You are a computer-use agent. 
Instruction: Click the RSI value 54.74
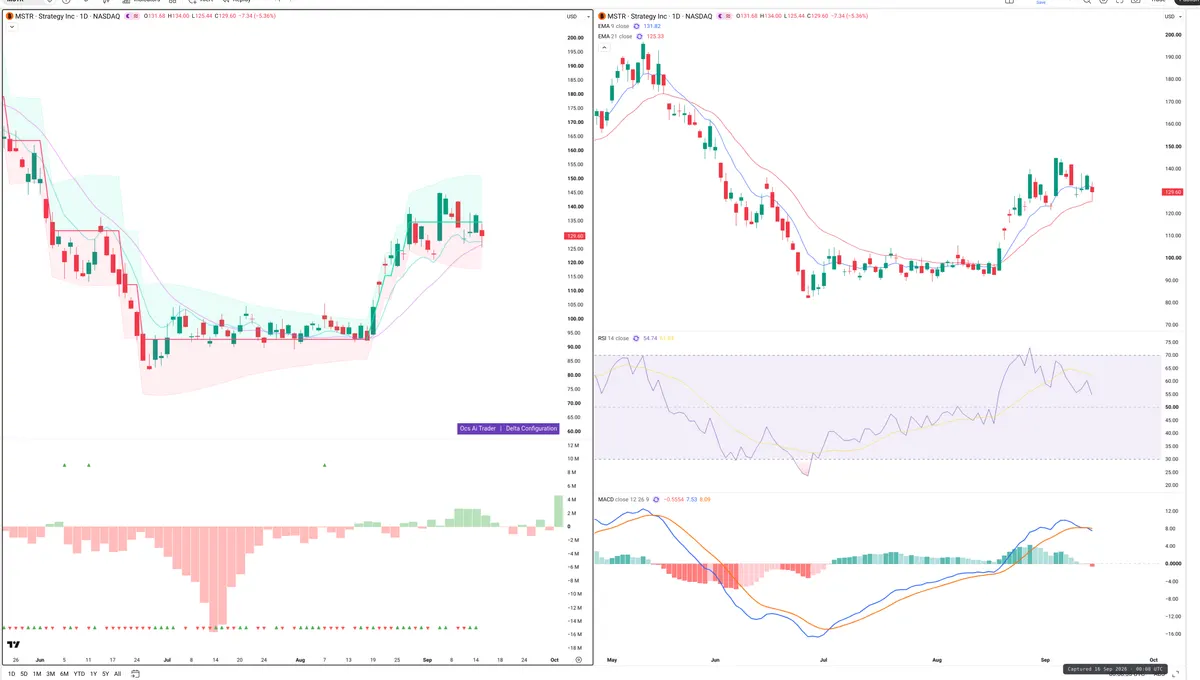coord(650,338)
